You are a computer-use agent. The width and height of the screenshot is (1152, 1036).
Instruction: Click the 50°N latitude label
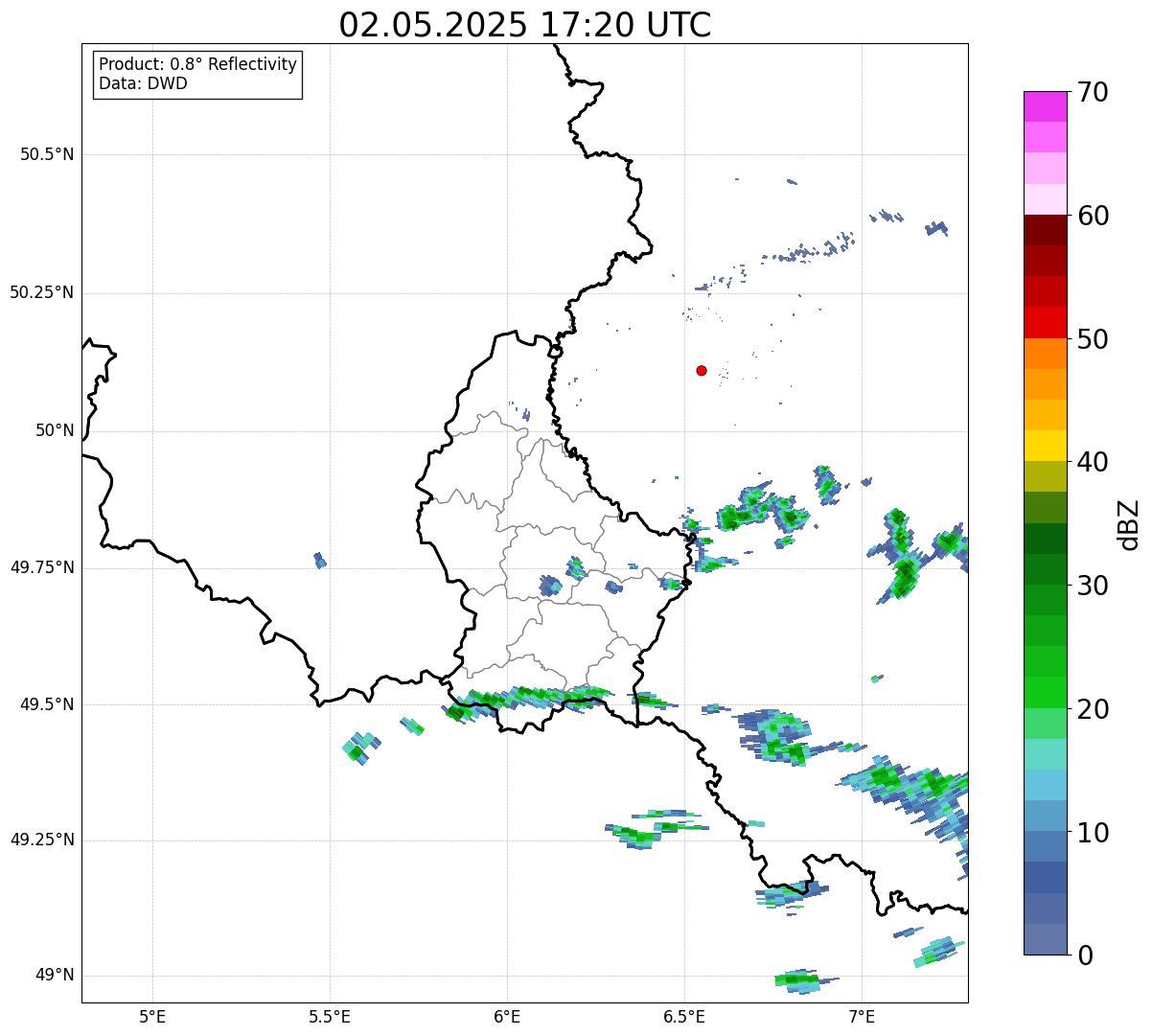(x=55, y=430)
